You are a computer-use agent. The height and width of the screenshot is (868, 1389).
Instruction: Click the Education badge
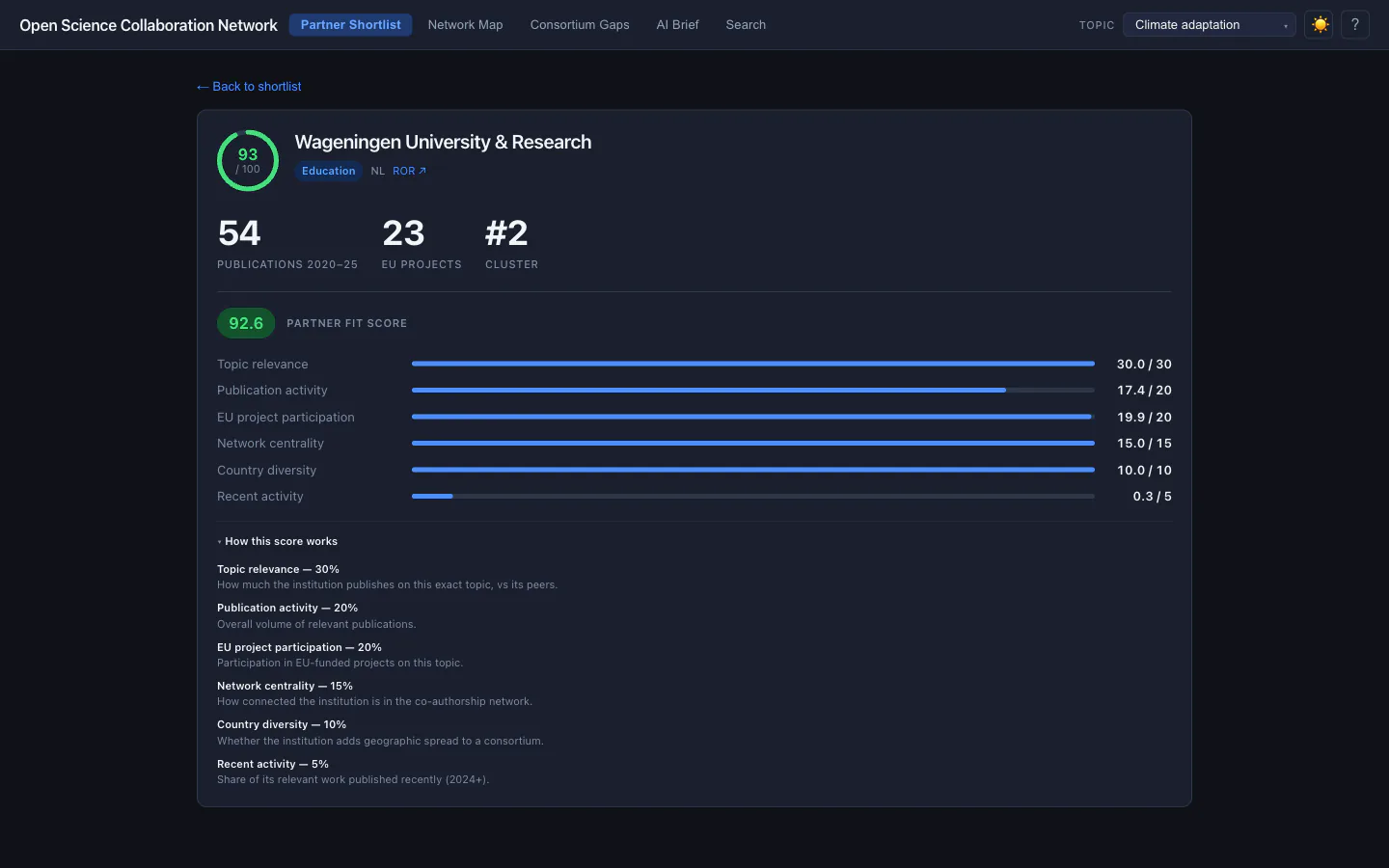point(329,171)
